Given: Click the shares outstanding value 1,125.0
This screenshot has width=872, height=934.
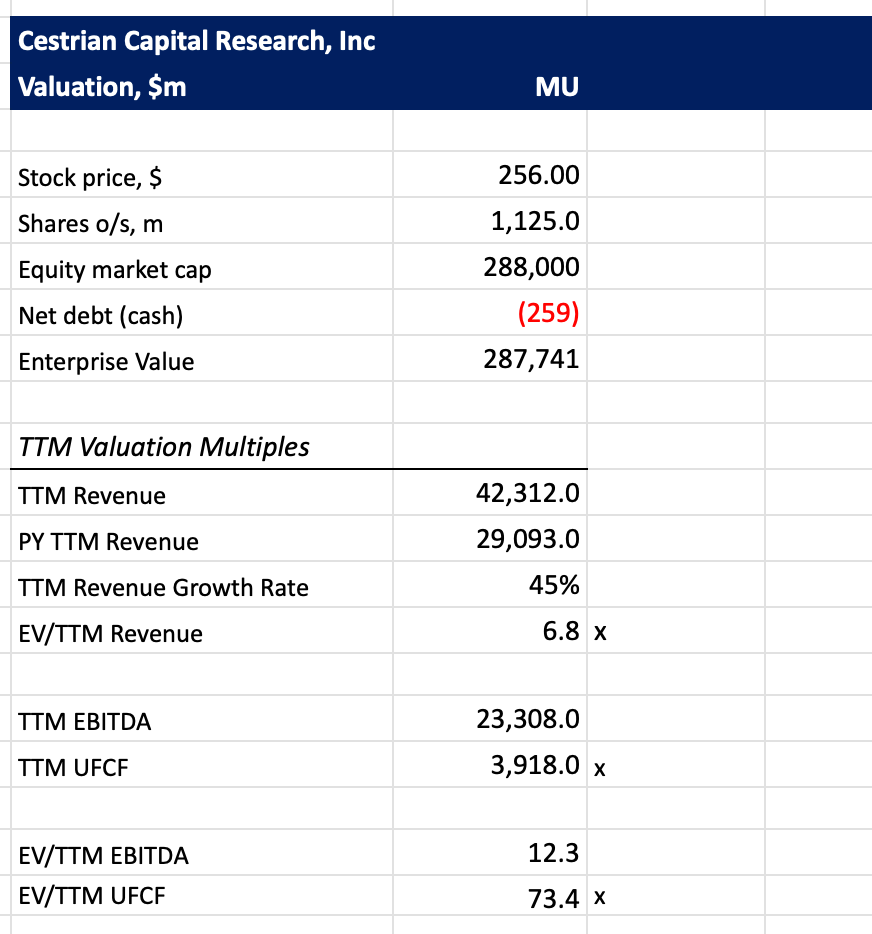Looking at the screenshot, I should (x=535, y=222).
